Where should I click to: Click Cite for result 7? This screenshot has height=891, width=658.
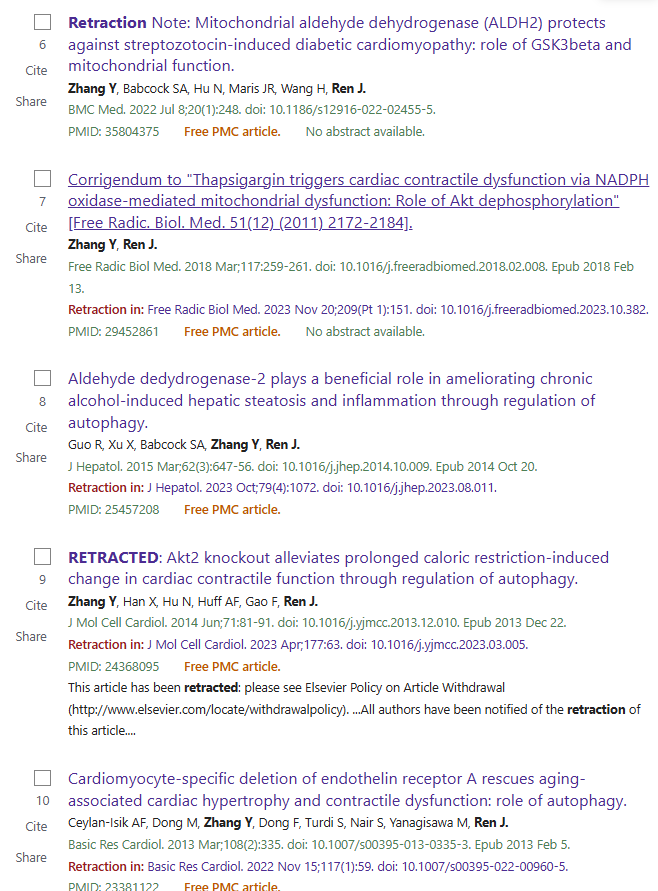[36, 227]
